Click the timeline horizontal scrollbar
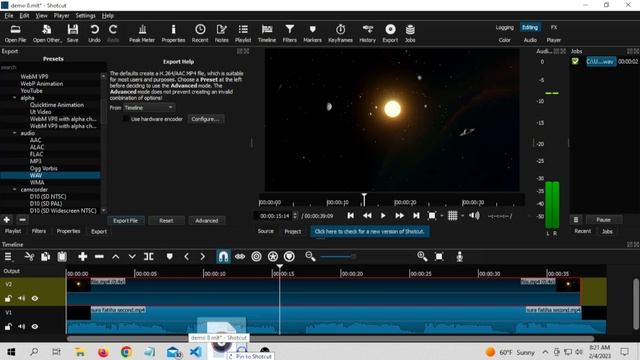The image size is (640, 360). [x=330, y=338]
